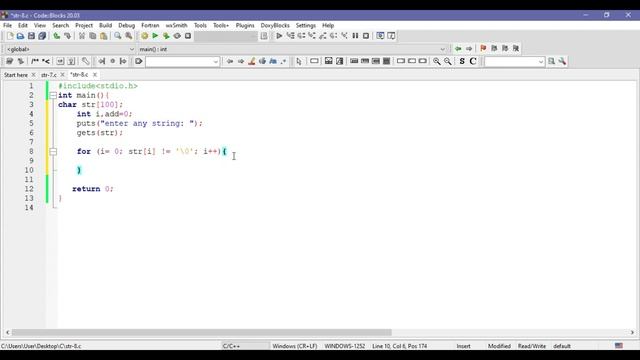Viewport: 640px width, 360px height.
Task: Copy selection toolbar icon
Action: coord(93,36)
